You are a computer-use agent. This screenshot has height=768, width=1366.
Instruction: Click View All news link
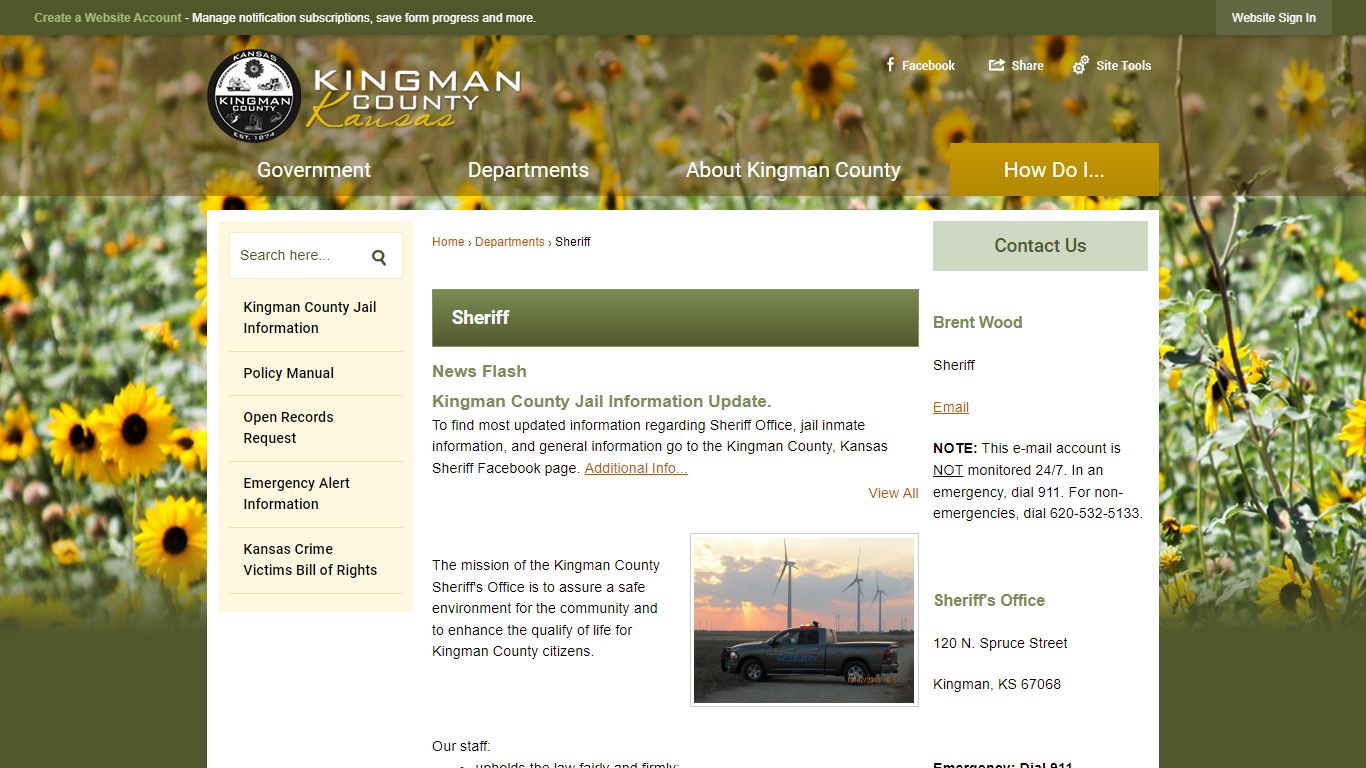(x=893, y=493)
